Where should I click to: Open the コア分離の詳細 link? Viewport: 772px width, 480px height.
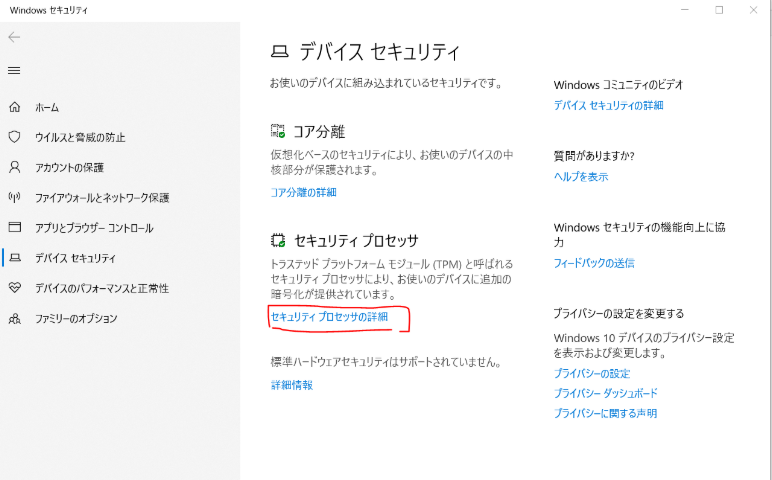coord(303,192)
